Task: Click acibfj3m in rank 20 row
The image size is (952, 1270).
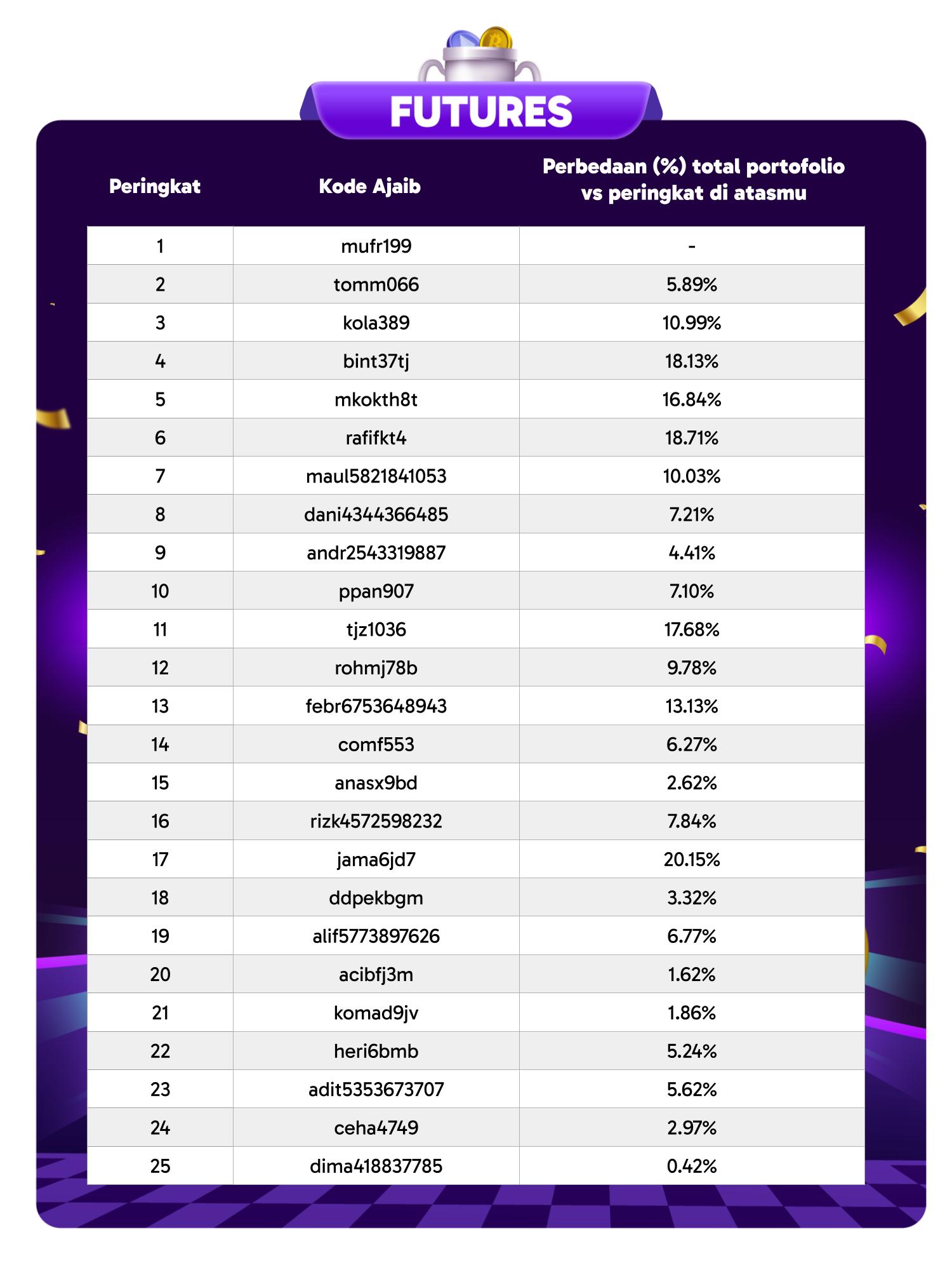Action: tap(376, 974)
